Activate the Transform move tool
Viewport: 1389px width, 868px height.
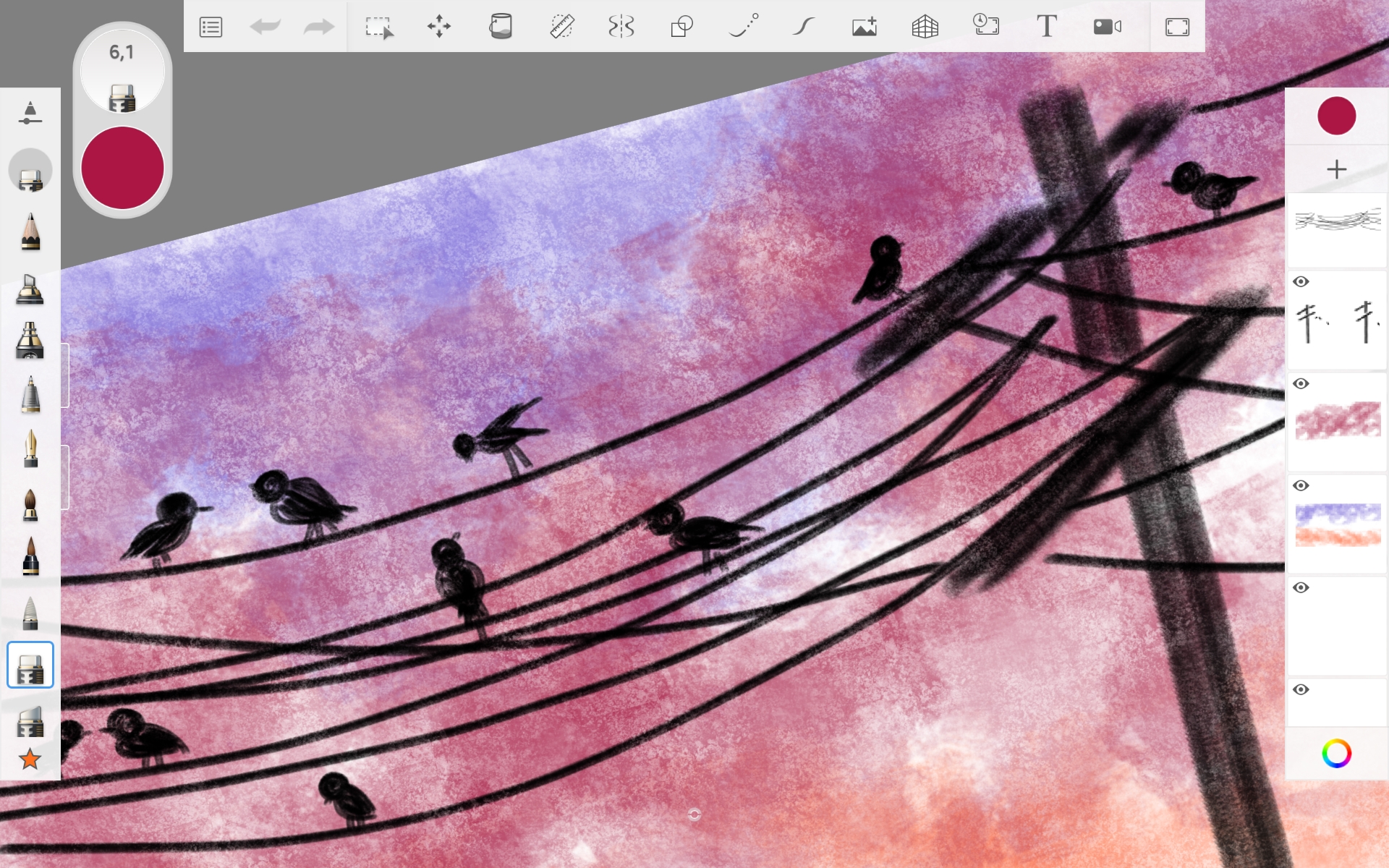(438, 27)
